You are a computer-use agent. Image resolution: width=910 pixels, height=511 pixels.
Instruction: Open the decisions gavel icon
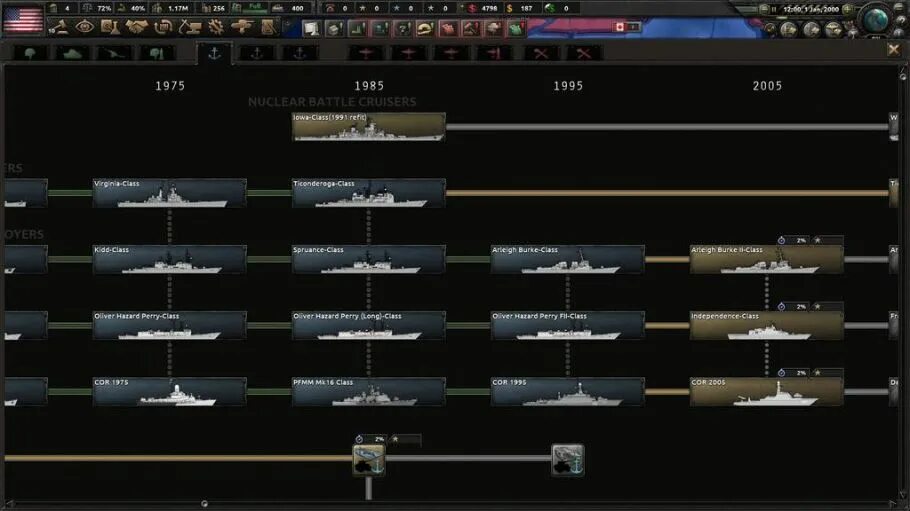tap(59, 27)
